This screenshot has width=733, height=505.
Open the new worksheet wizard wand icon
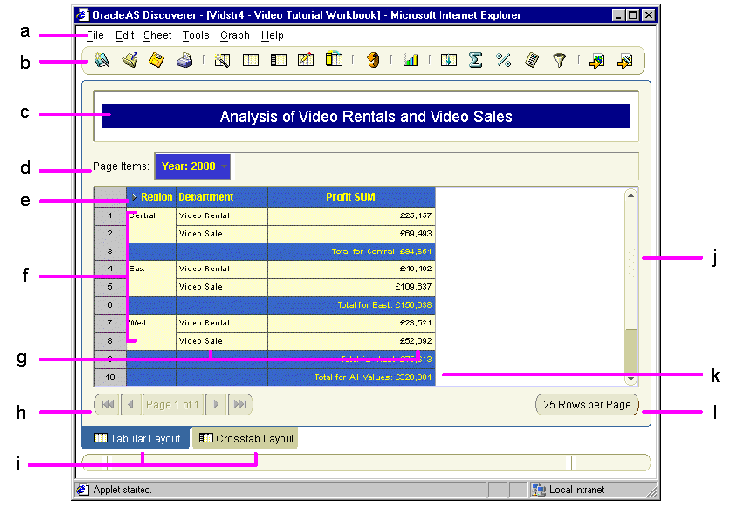222,60
